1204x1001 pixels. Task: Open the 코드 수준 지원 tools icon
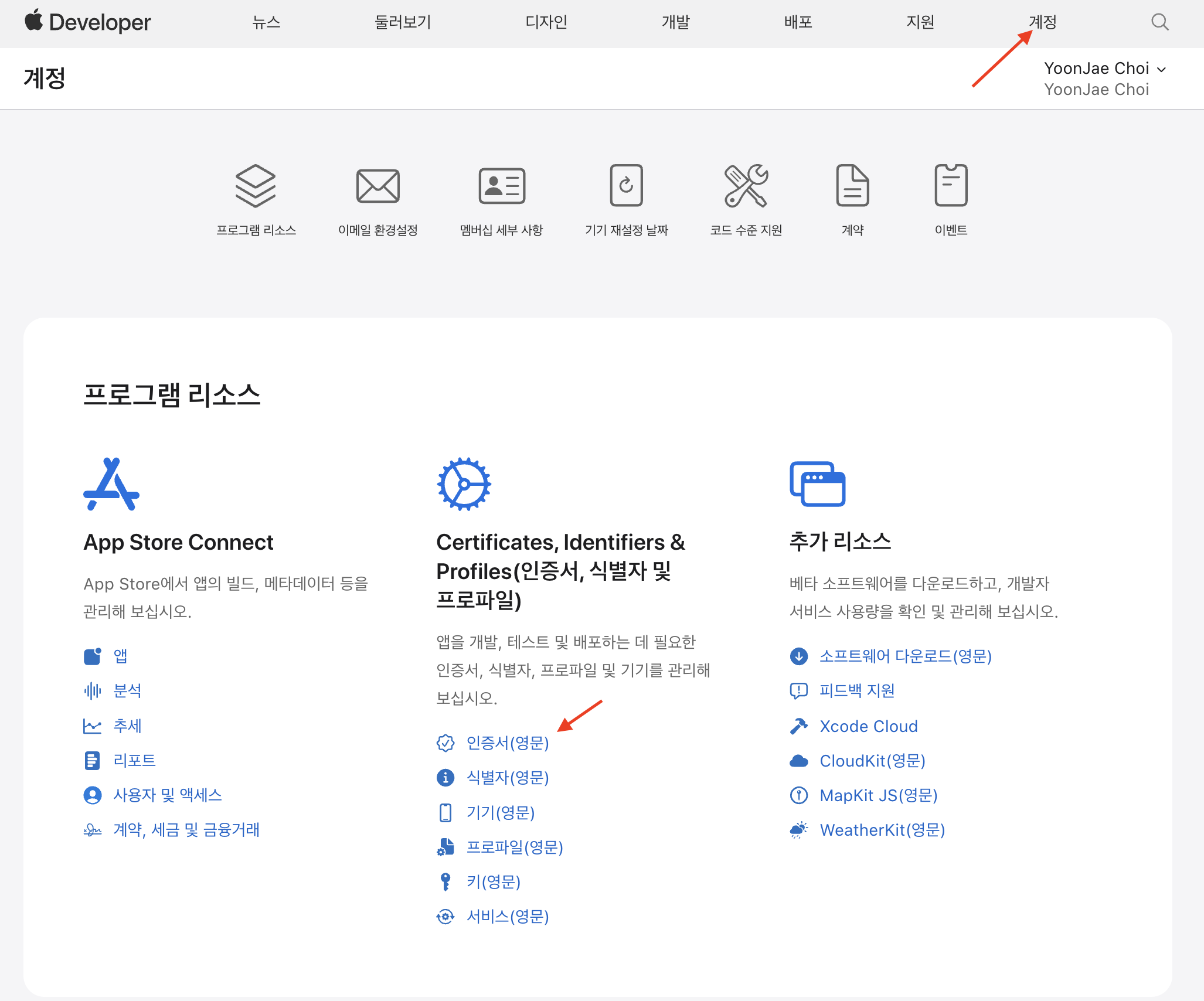pos(746,186)
